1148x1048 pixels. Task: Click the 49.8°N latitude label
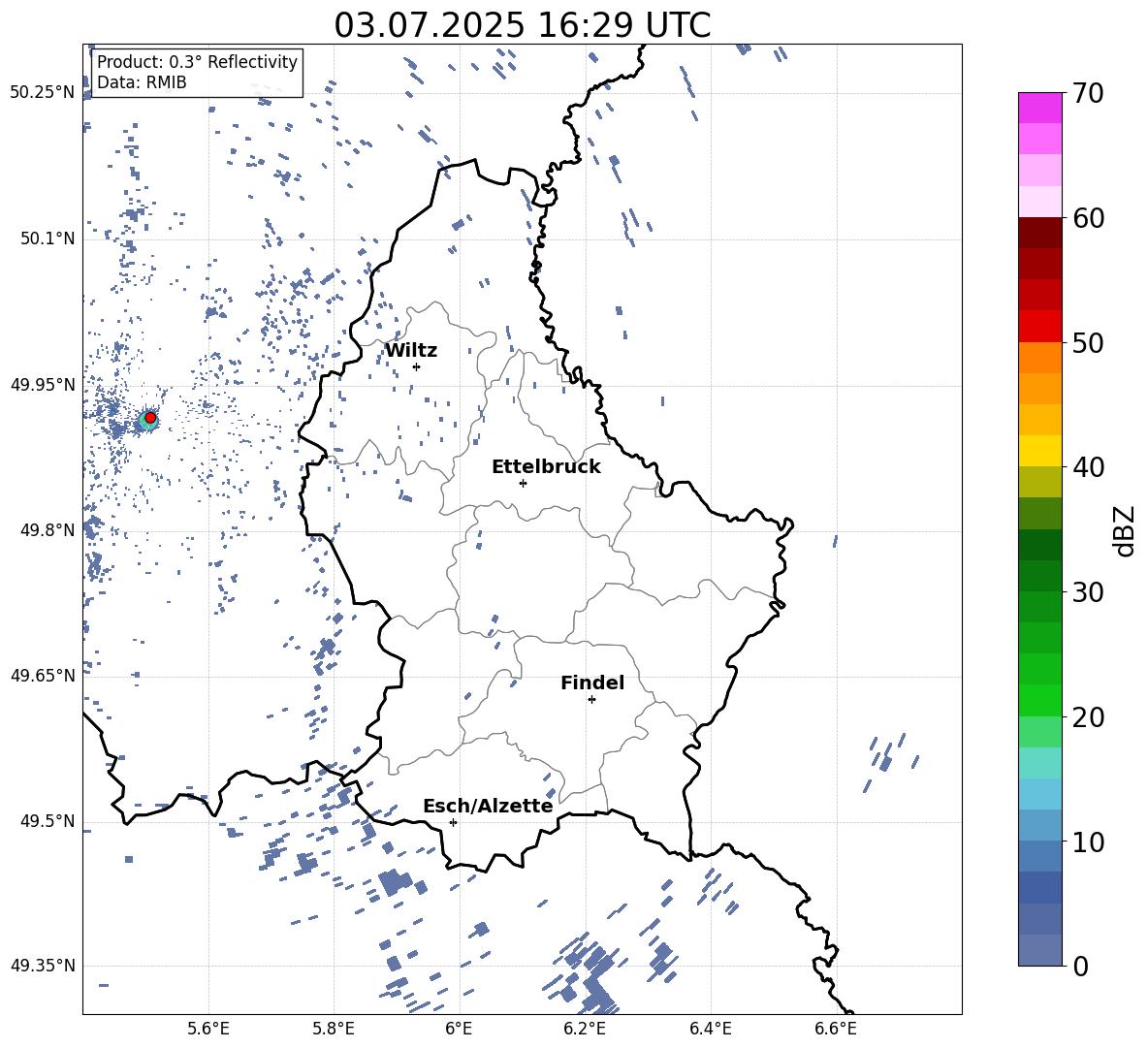48,530
